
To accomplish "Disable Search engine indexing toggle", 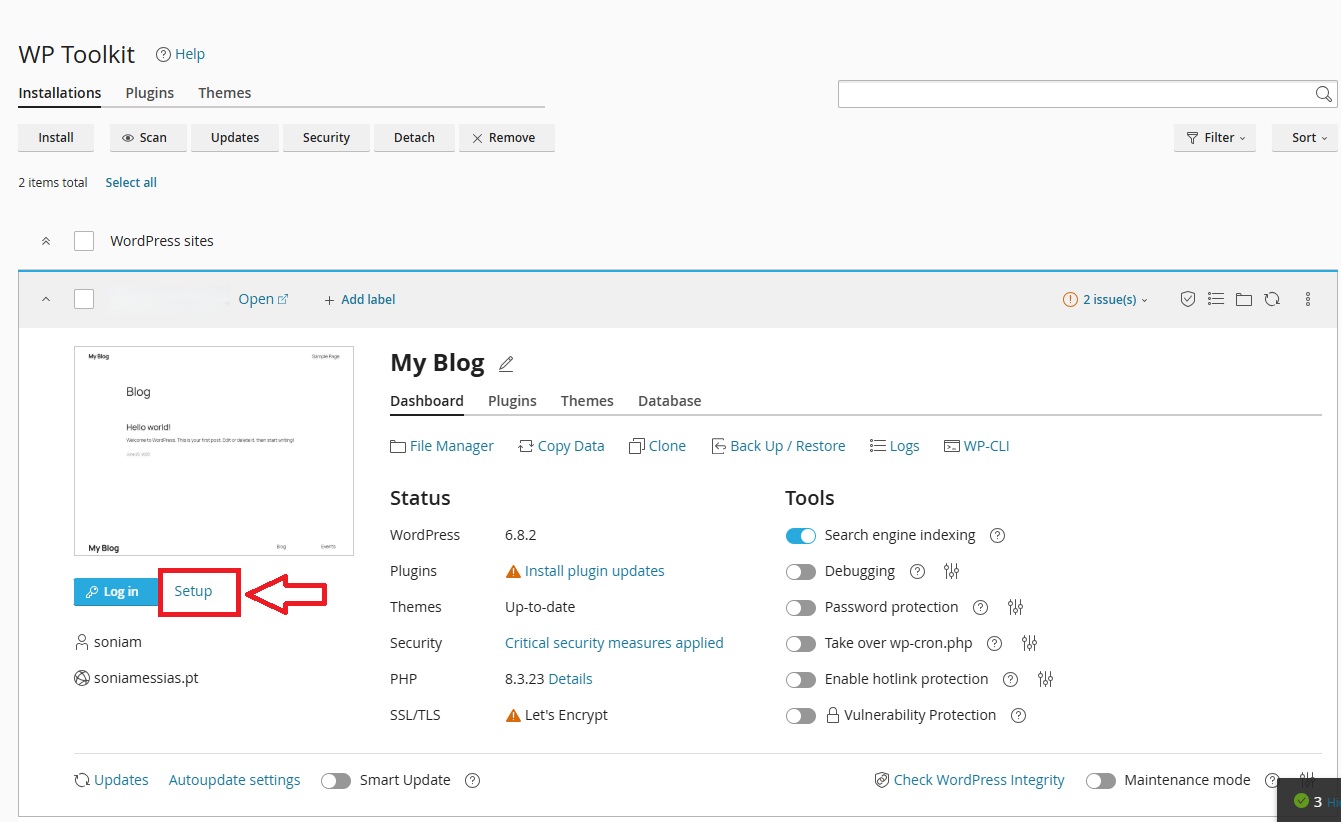I will tap(801, 535).
